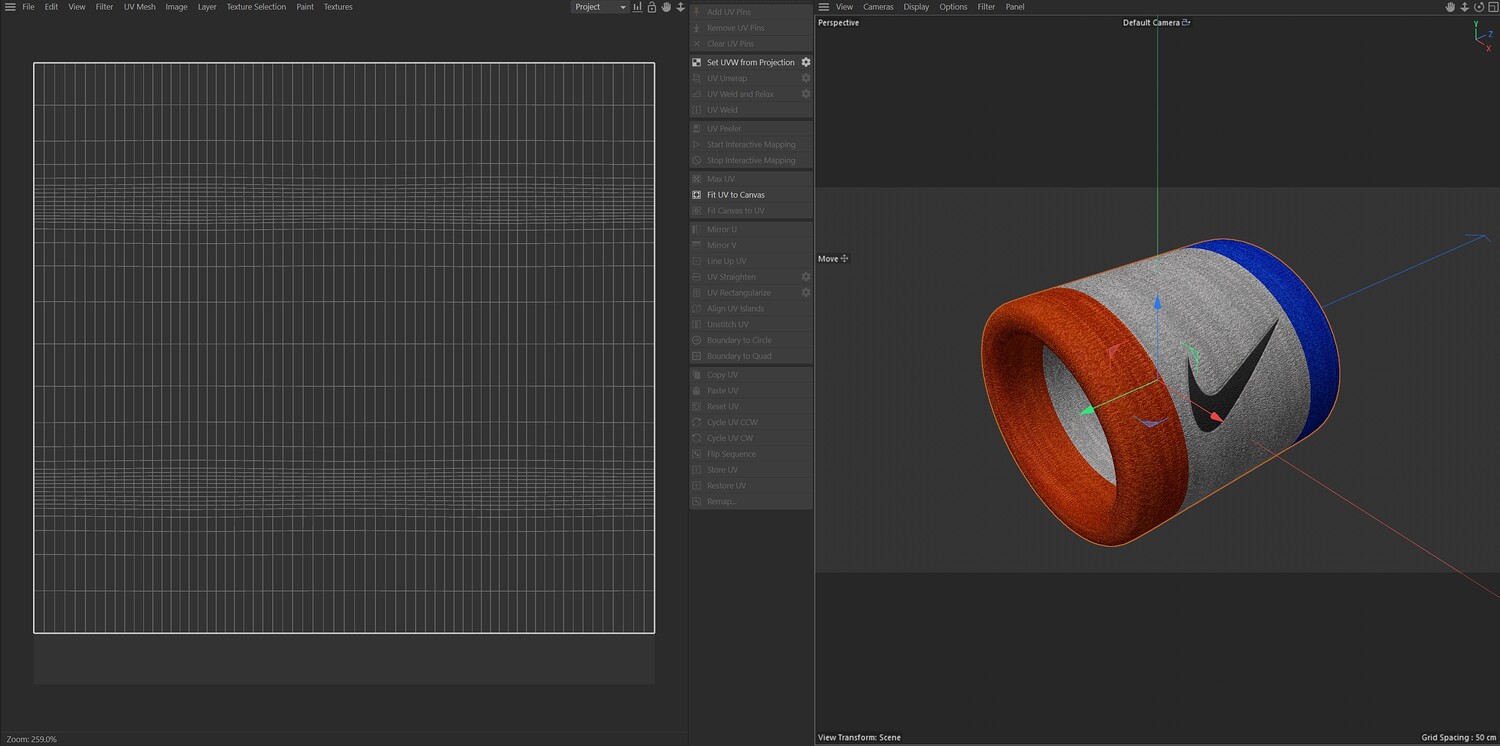This screenshot has height=746, width=1500.
Task: Open Set UVW from Projection settings gear
Action: (x=806, y=62)
